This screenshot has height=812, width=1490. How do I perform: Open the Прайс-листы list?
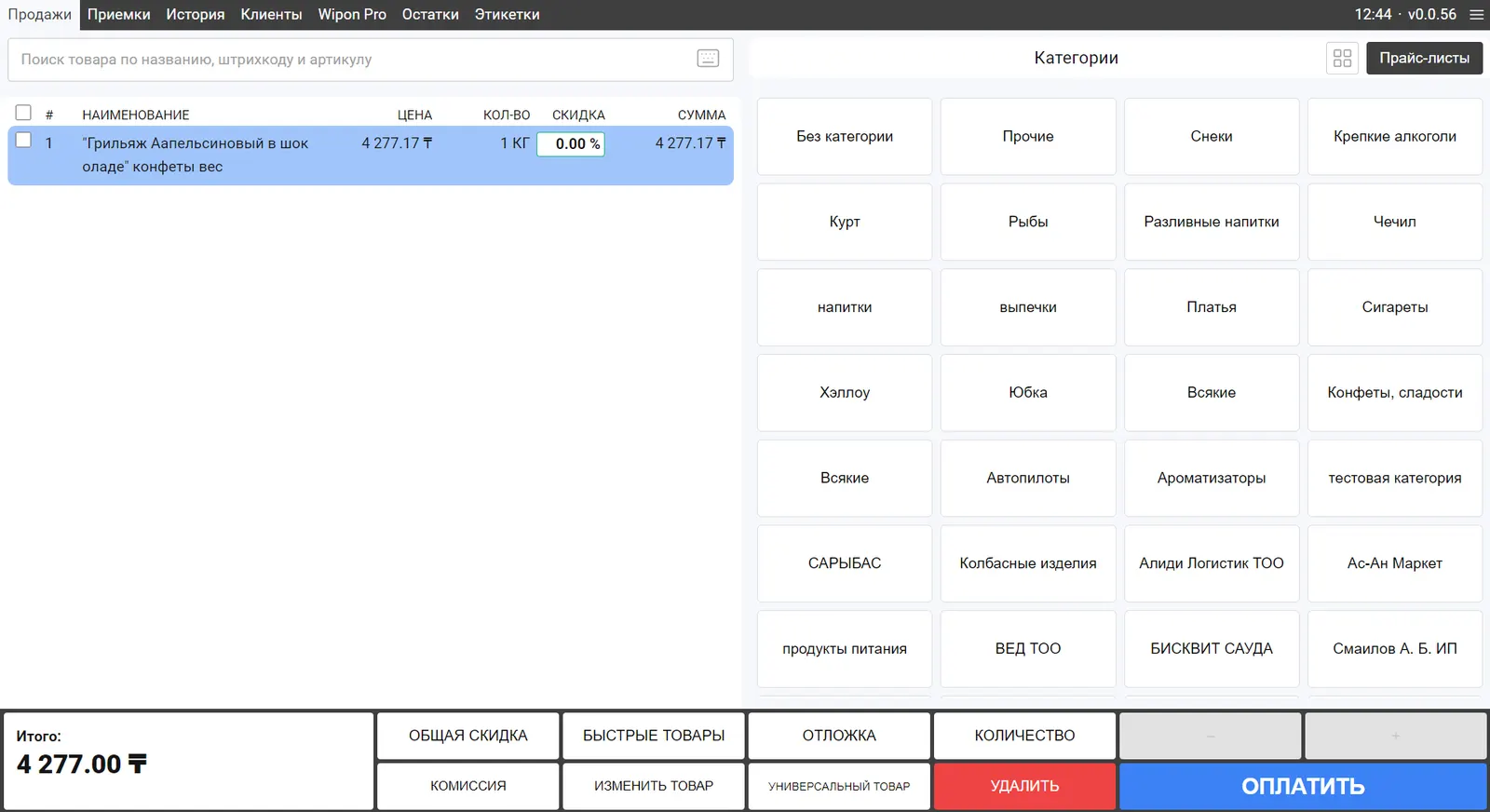click(1424, 58)
